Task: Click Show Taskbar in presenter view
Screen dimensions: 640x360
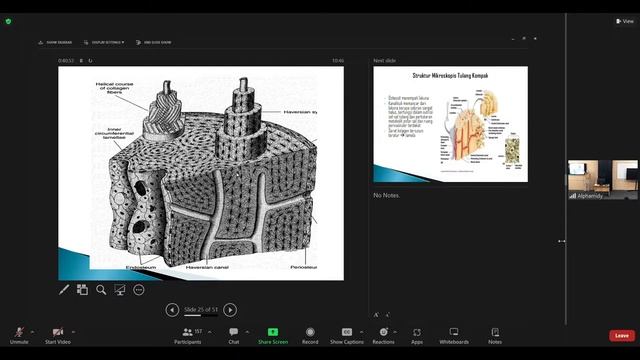Action: coord(55,42)
